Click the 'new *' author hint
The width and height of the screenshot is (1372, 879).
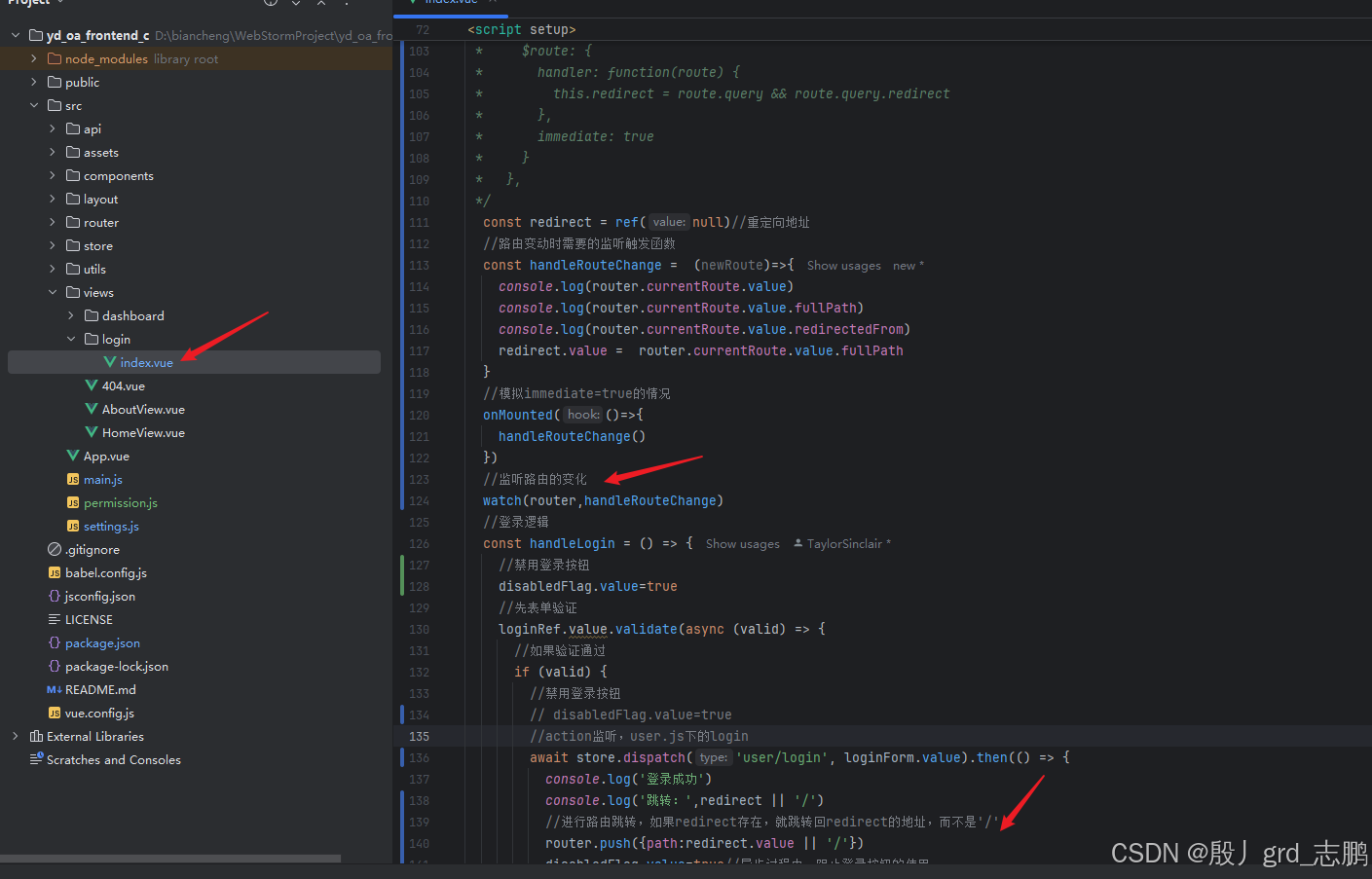point(908,266)
